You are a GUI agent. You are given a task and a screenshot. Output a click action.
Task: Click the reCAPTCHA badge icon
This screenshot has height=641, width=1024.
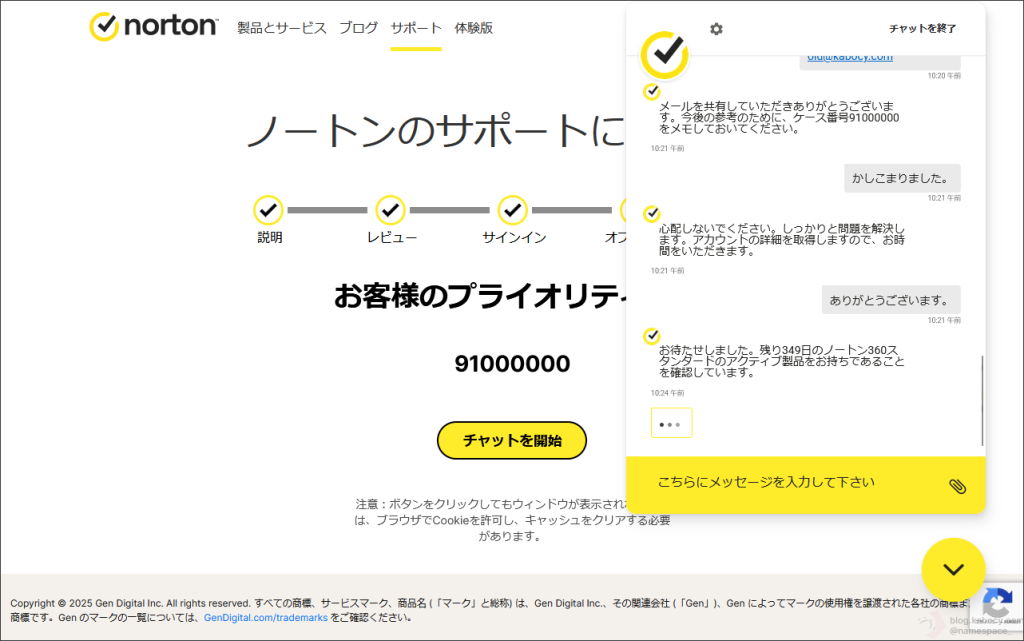click(996, 604)
